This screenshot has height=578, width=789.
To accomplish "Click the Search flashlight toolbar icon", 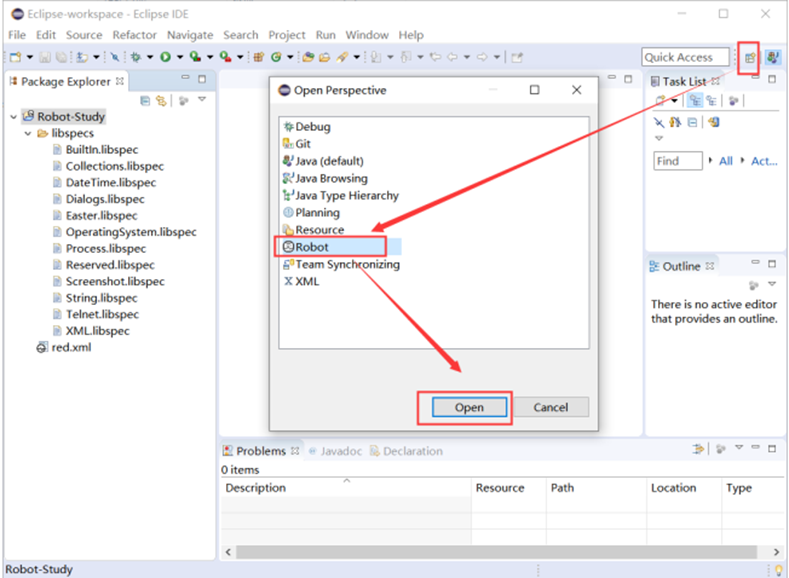I will tap(342, 57).
